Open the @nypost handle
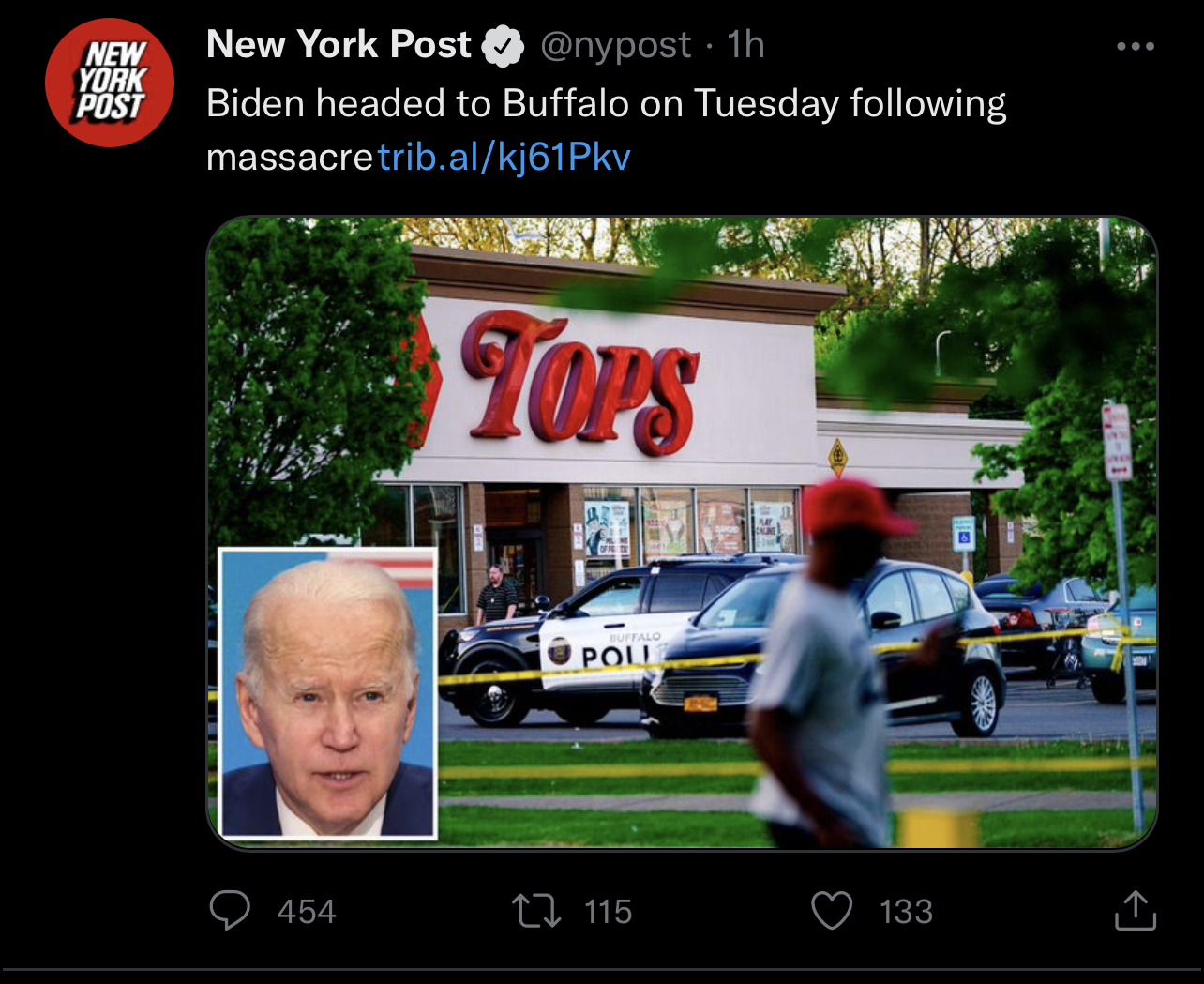This screenshot has height=984, width=1204. [x=616, y=45]
